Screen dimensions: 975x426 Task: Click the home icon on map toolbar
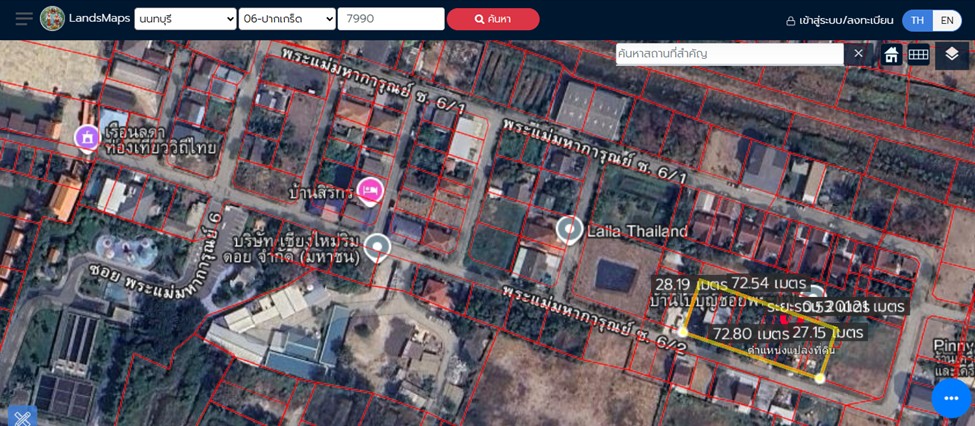click(890, 54)
